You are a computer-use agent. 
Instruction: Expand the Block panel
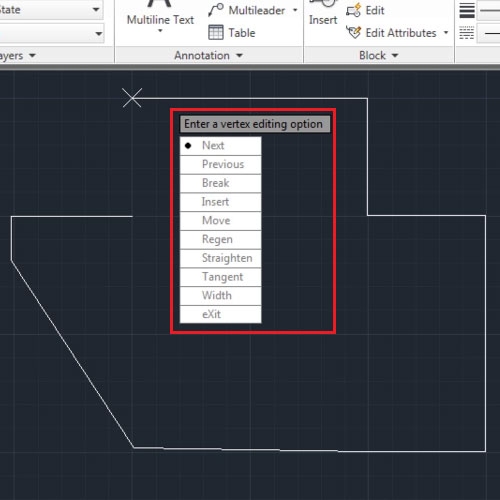tap(378, 55)
